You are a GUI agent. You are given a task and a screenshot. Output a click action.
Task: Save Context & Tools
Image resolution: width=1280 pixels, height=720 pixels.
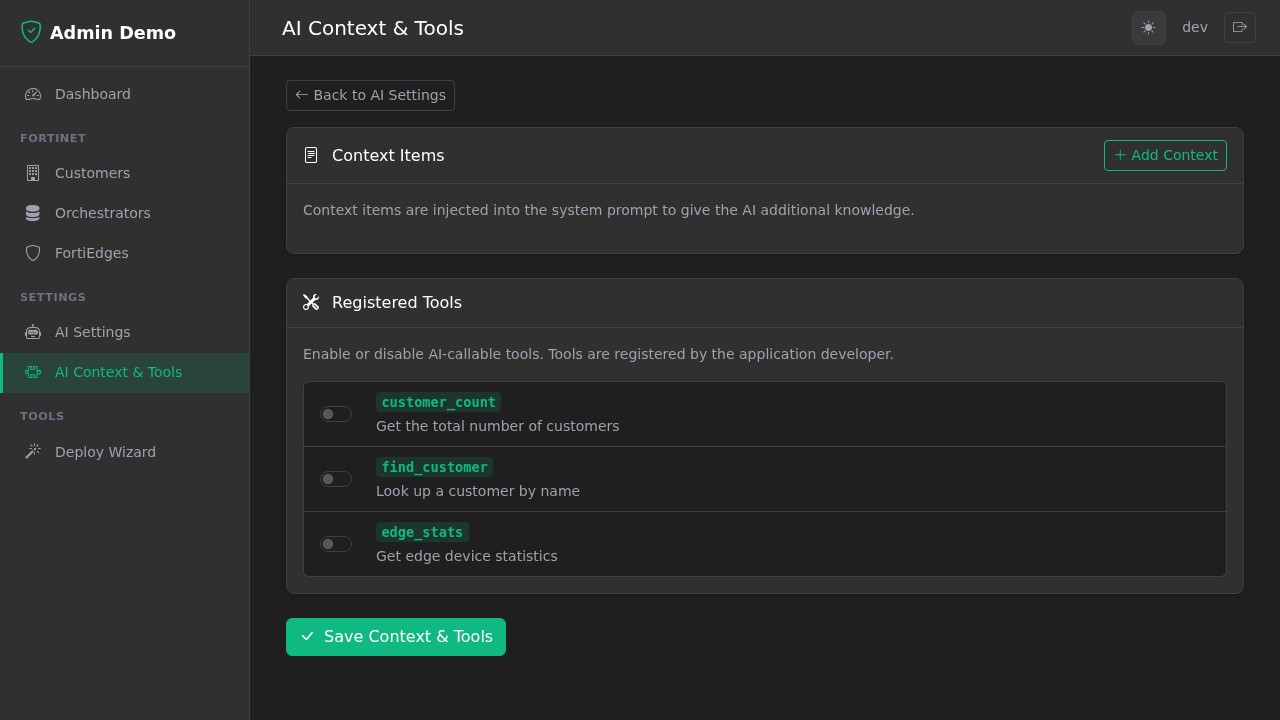396,637
